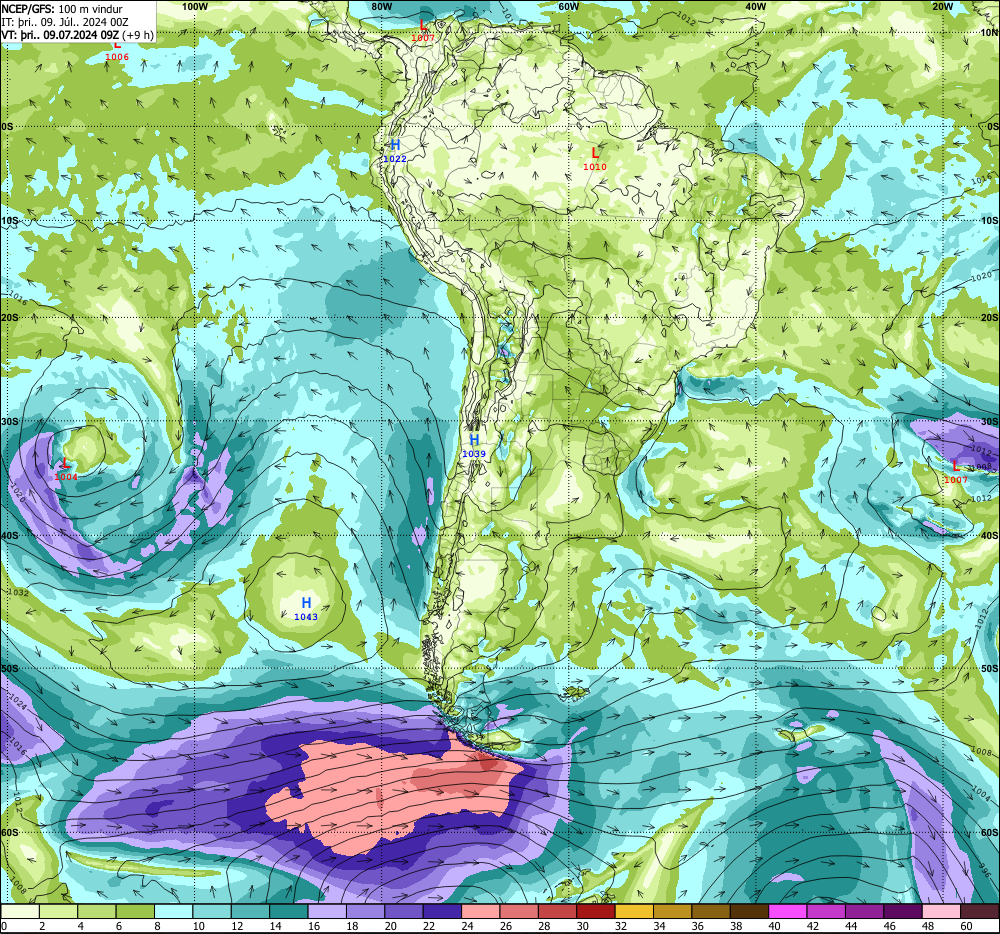Image resolution: width=1000 pixels, height=934 pixels.
Task: Pick the deep indigo swatch between 22 and 24
Action: 443,912
